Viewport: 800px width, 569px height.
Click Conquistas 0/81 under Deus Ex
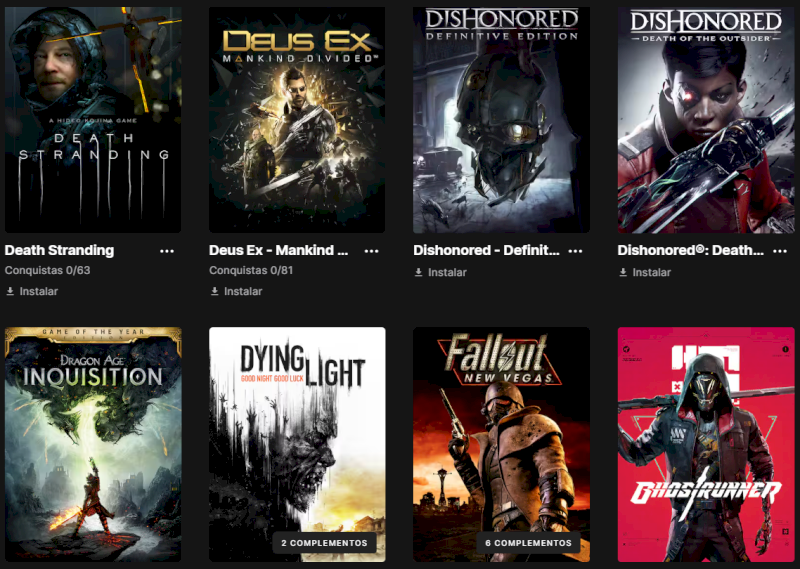coord(251,270)
